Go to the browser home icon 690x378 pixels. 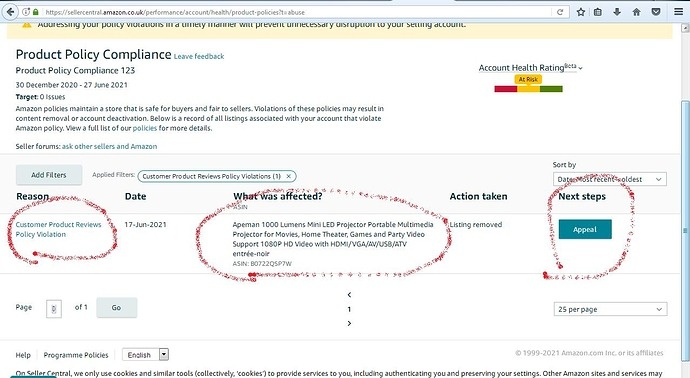tap(636, 12)
